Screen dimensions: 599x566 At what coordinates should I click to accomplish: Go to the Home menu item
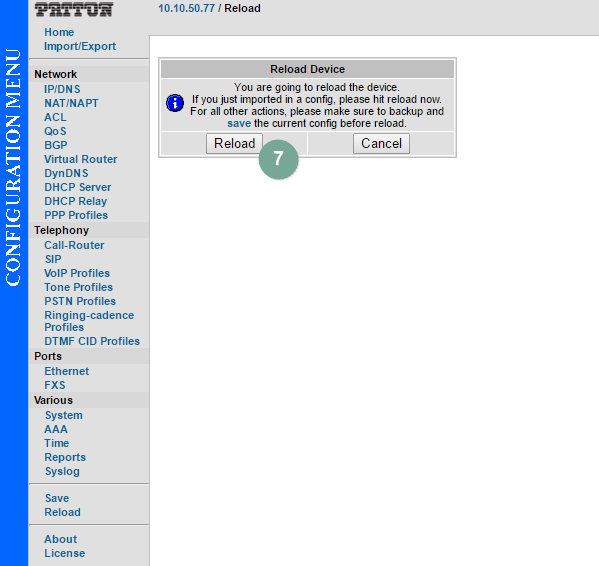(59, 32)
